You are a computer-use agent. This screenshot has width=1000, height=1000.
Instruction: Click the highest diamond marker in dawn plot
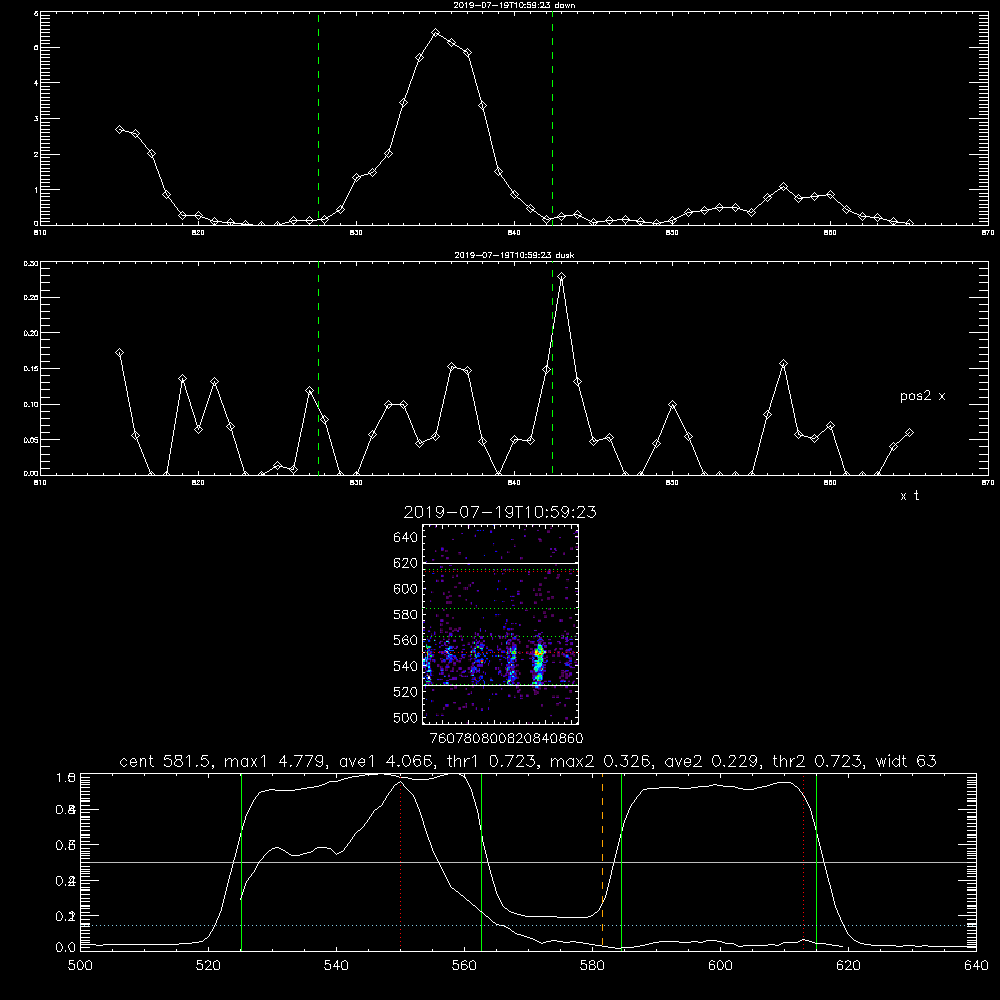click(436, 33)
